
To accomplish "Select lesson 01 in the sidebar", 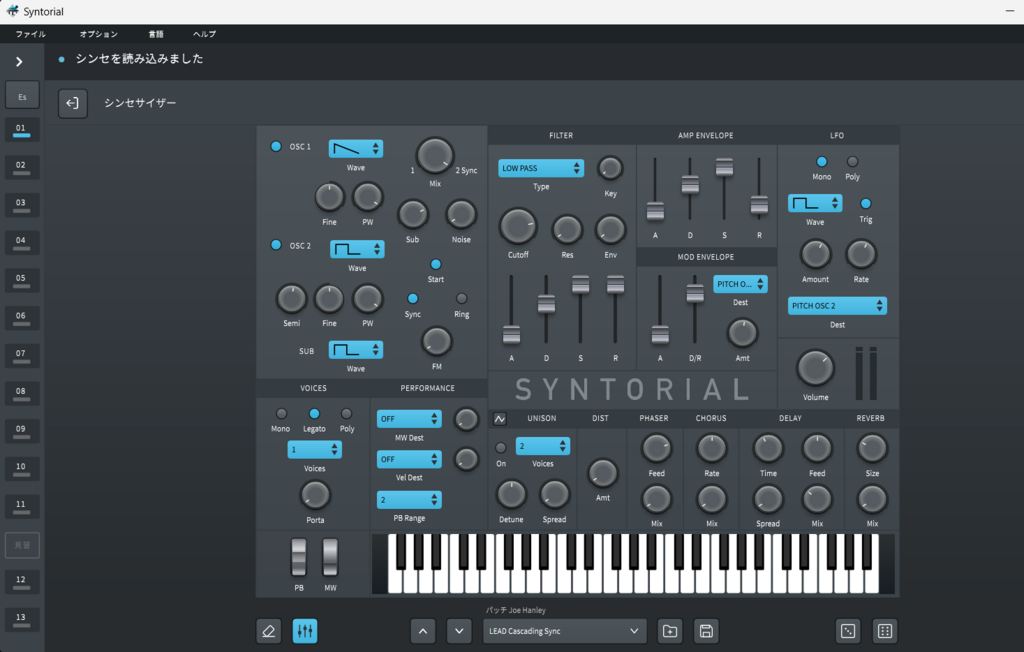I will coord(22,129).
